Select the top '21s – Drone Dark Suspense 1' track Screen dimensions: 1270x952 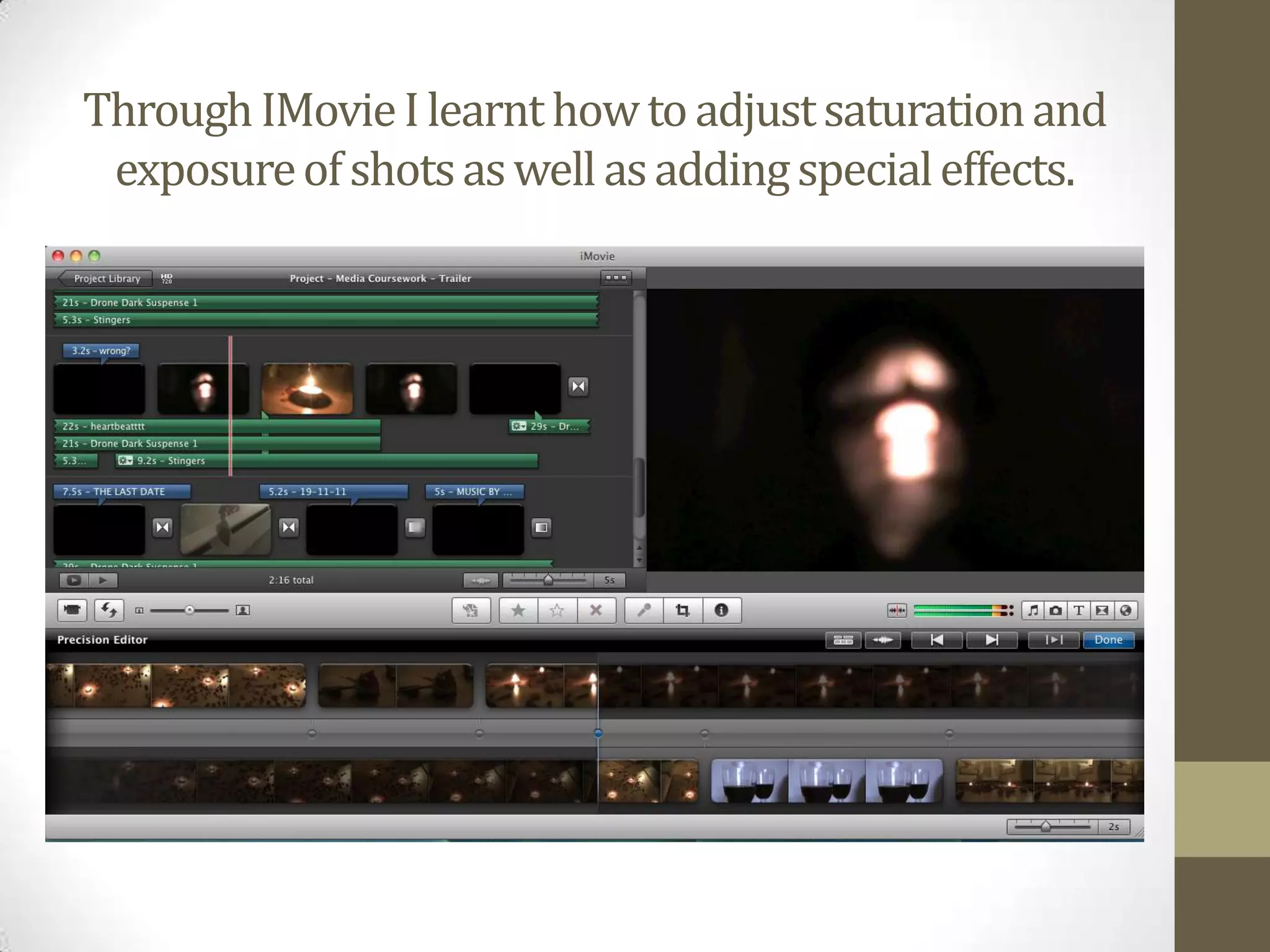tap(326, 302)
